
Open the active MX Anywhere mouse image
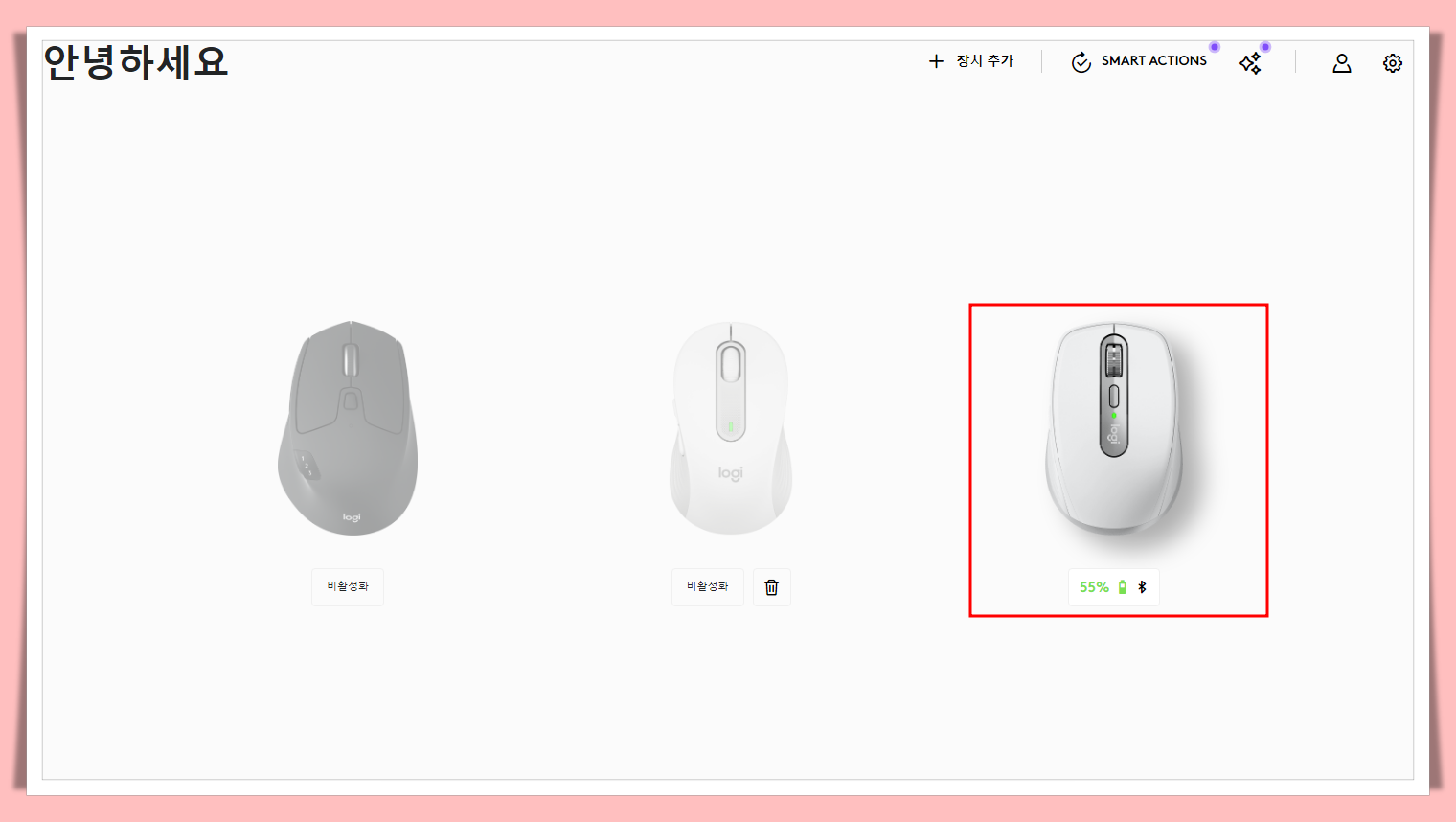click(1114, 427)
